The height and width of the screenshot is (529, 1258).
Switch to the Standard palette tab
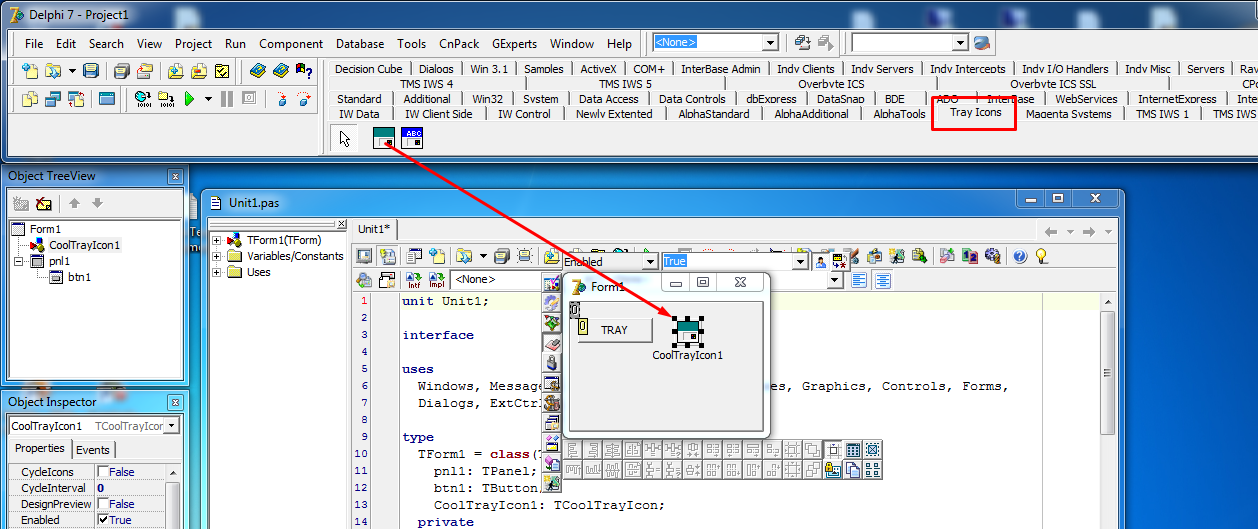coord(359,99)
